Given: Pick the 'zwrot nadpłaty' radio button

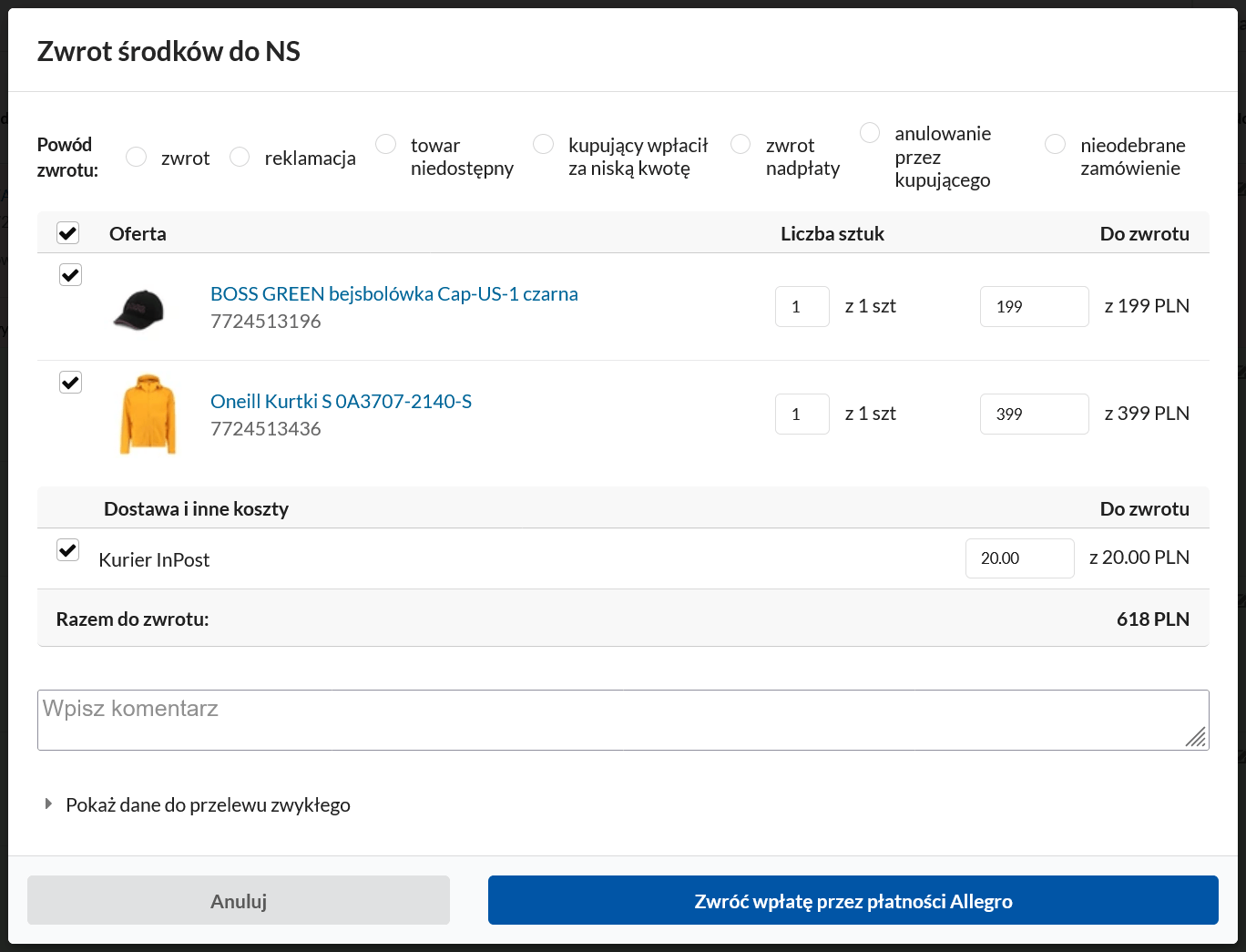Looking at the screenshot, I should [x=741, y=144].
